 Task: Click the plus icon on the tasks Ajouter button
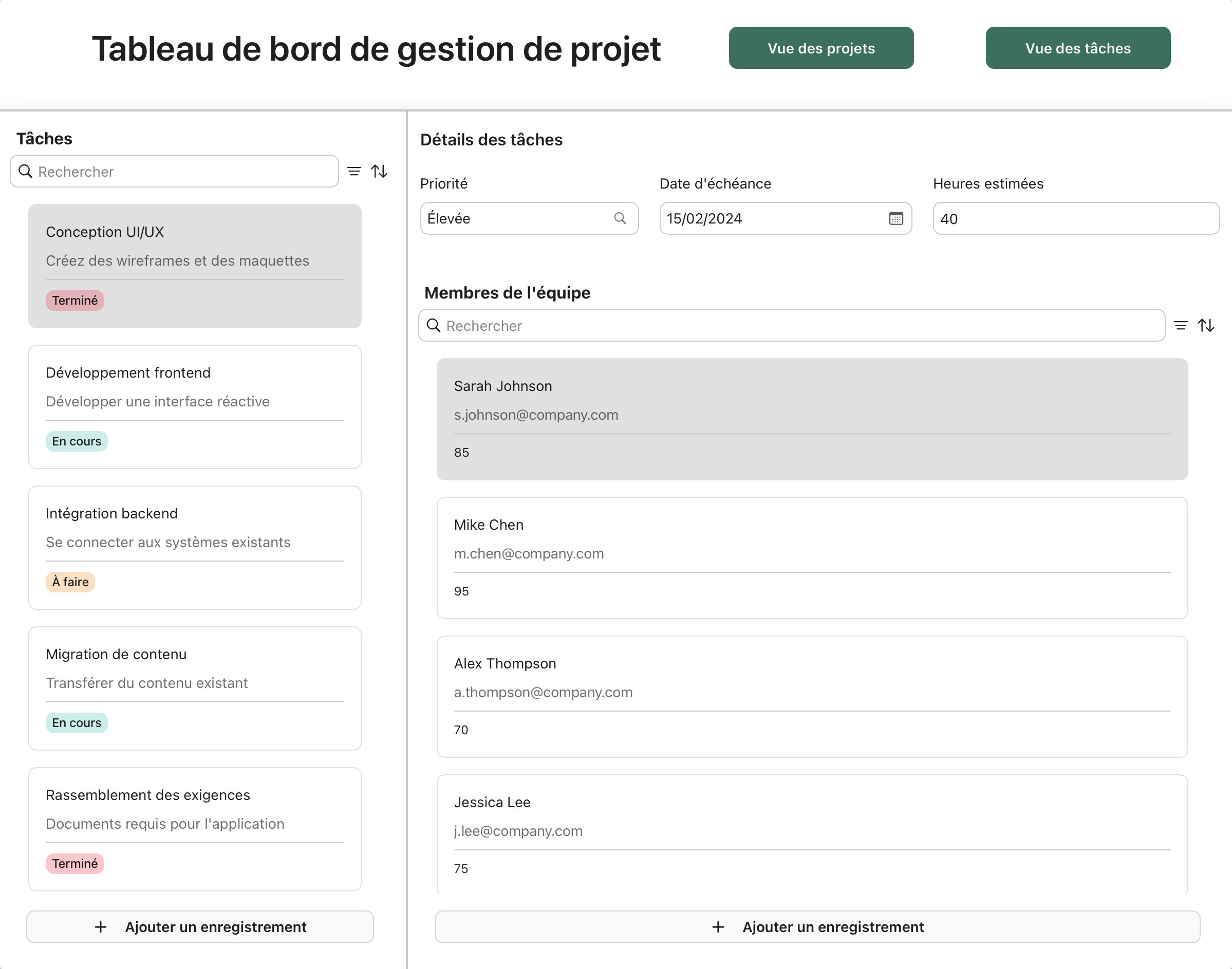100,927
